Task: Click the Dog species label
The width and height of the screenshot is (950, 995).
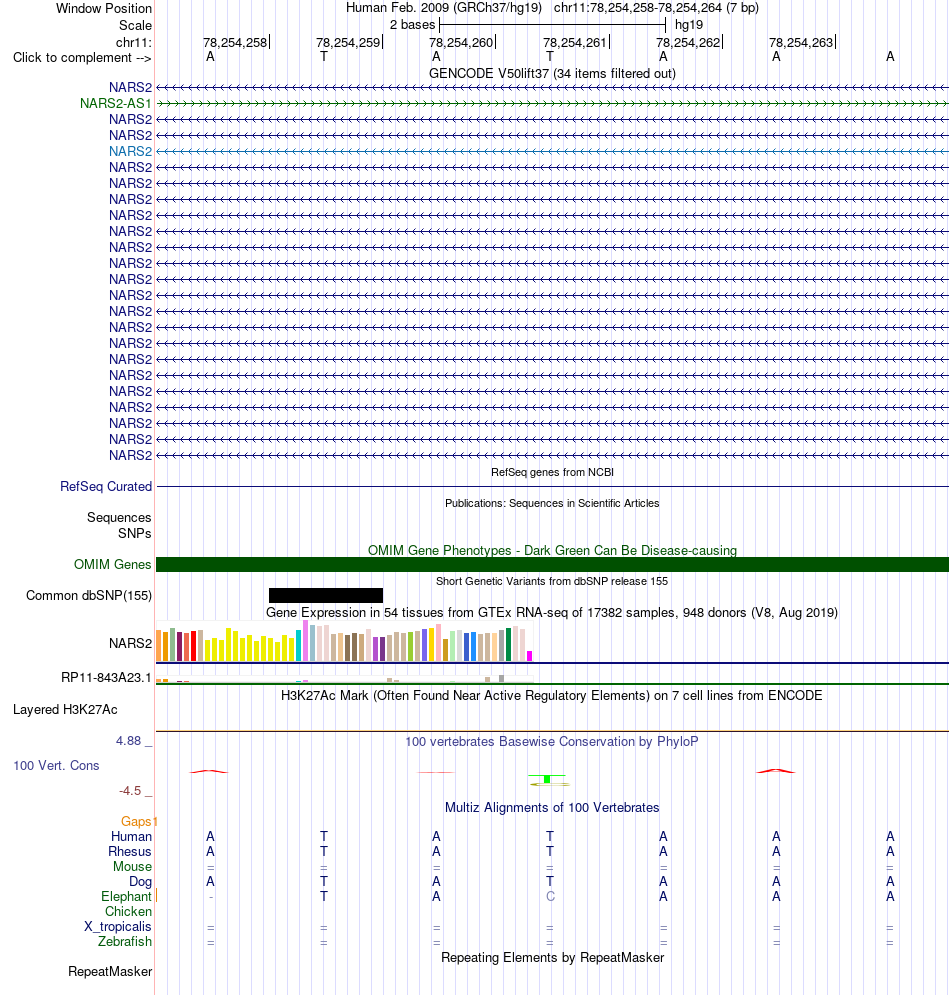Action: tap(140, 881)
